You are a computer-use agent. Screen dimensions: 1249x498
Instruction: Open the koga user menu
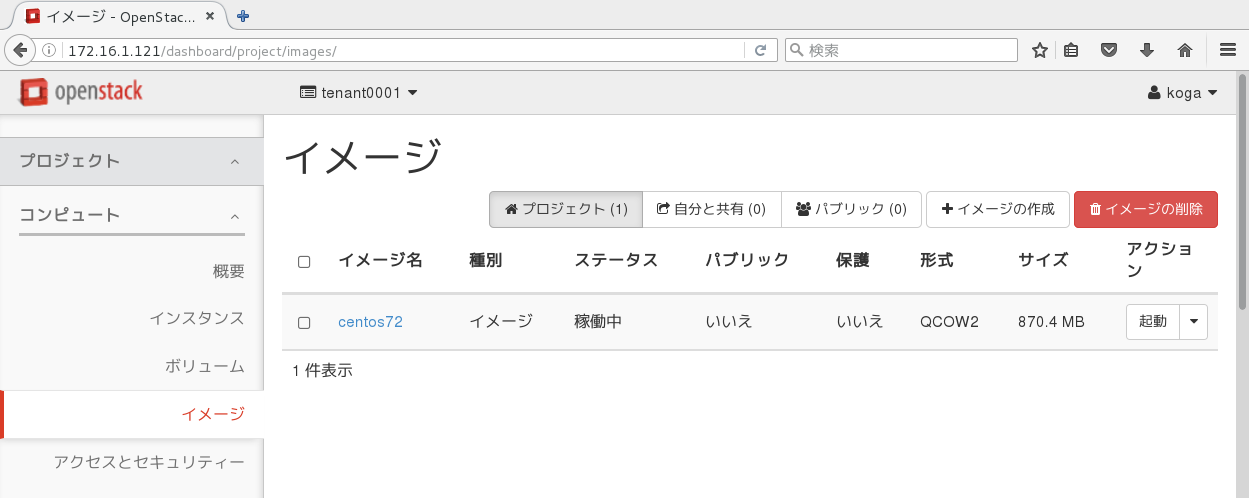pyautogui.click(x=1182, y=93)
